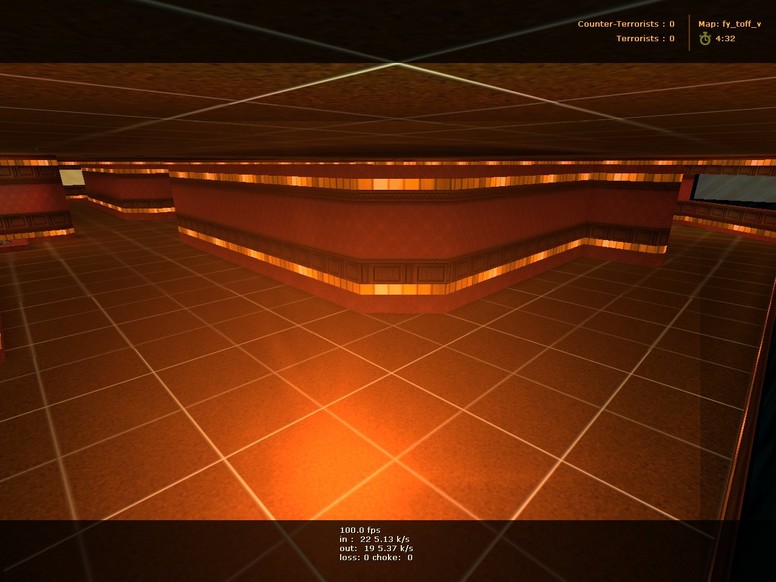The width and height of the screenshot is (776, 582).
Task: Click the 100.0 fps readout
Action: [x=360, y=530]
